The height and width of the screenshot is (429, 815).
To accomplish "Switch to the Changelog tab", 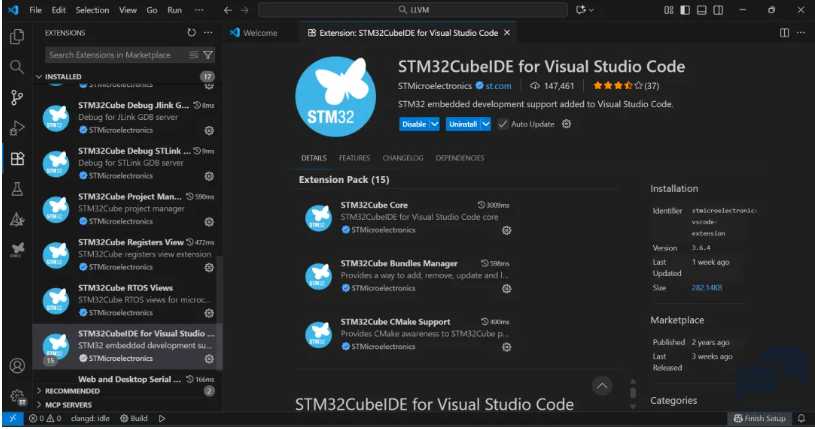I will pos(402,158).
